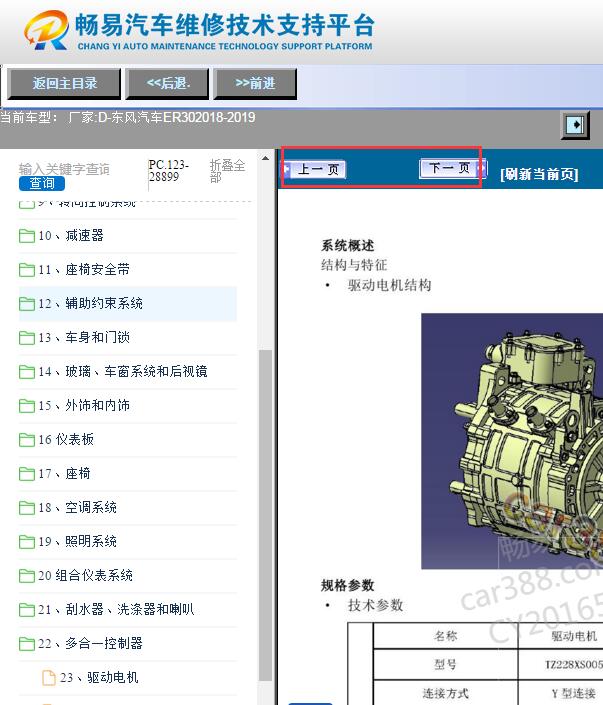Collapse all with 折叠全部 link
The height and width of the screenshot is (705, 603).
pos(227,171)
